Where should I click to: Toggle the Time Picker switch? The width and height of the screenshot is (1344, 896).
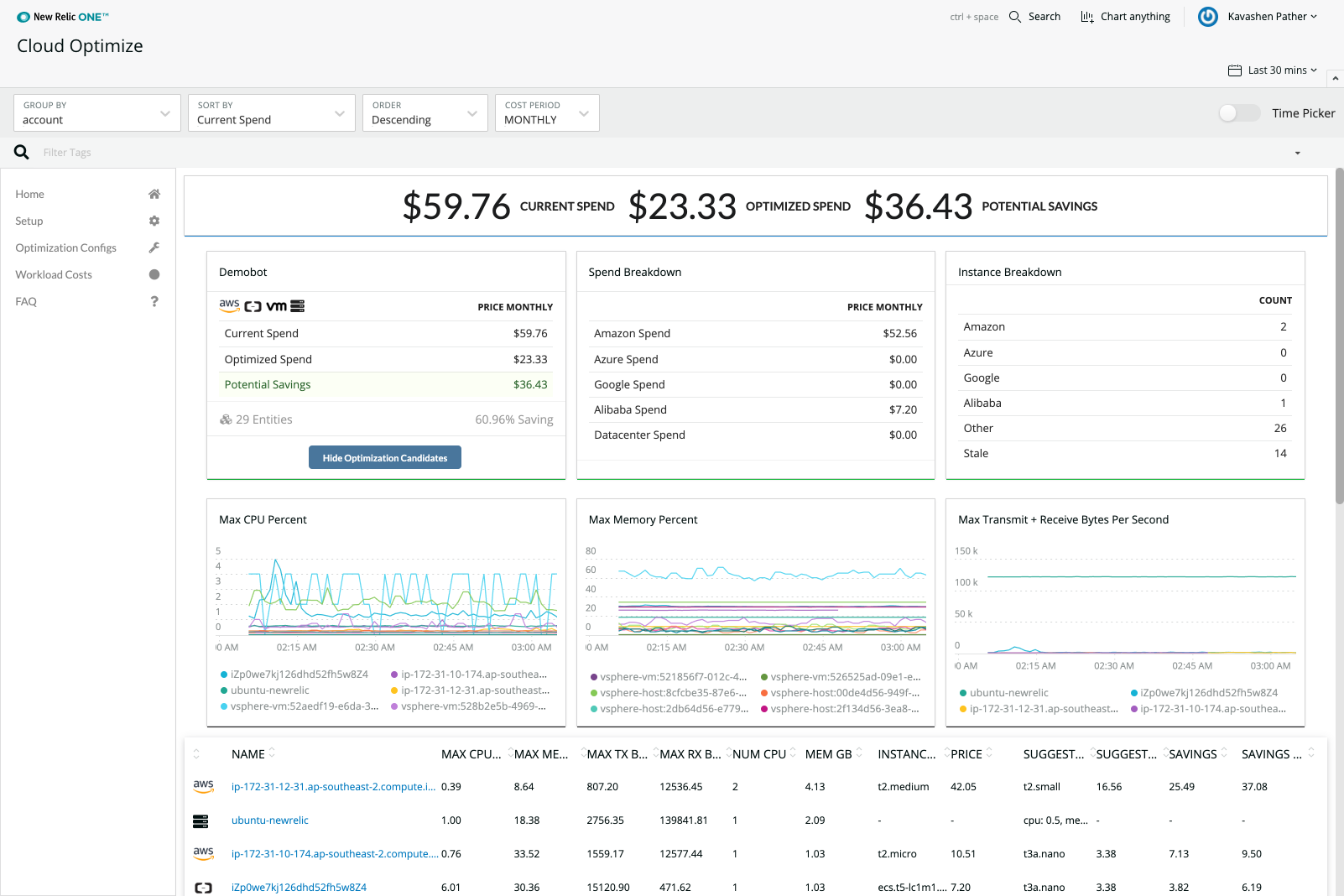(x=1240, y=113)
